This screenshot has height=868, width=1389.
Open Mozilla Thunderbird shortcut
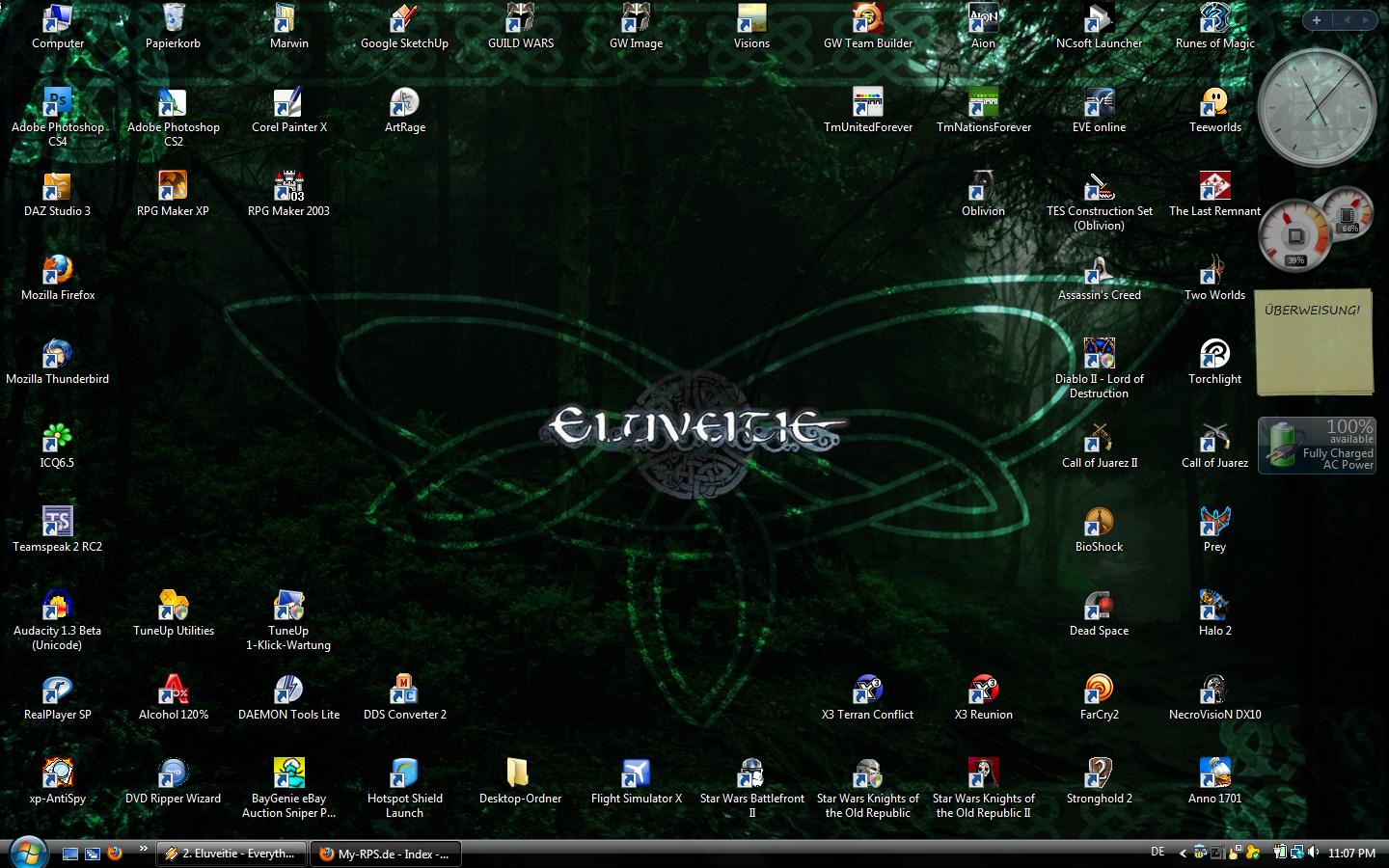coord(58,362)
